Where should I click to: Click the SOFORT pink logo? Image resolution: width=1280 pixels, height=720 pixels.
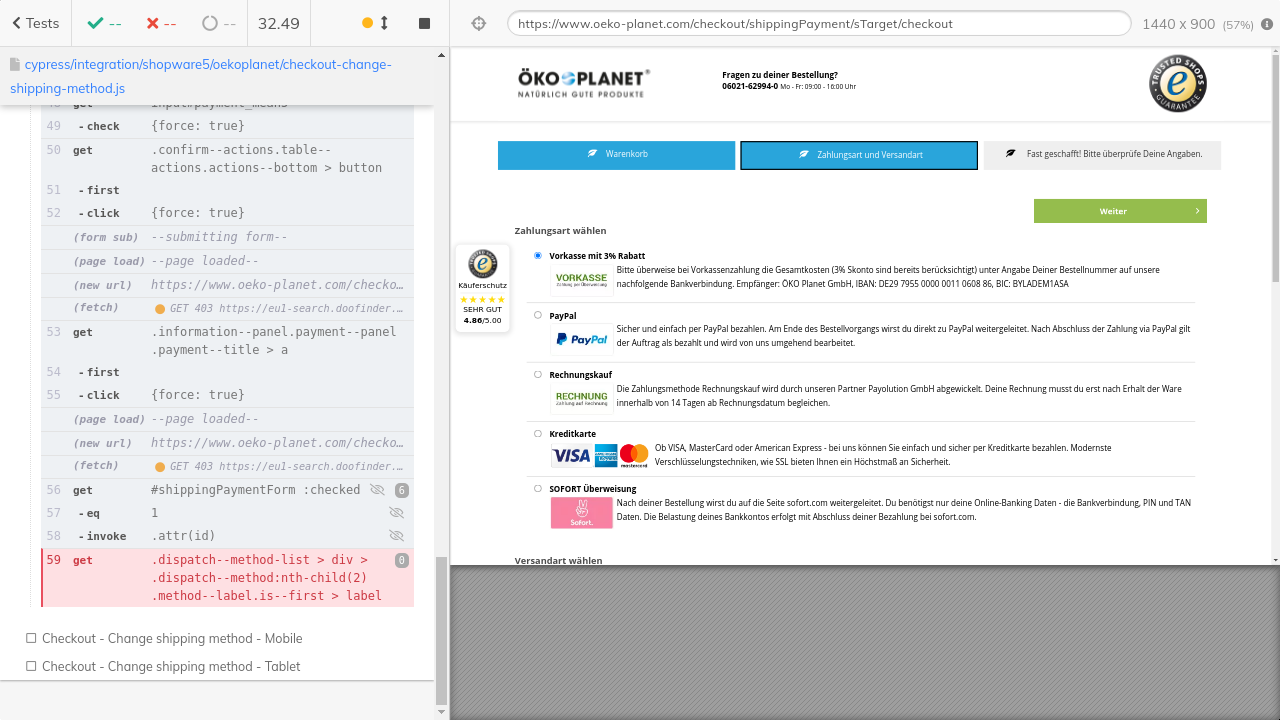[581, 513]
